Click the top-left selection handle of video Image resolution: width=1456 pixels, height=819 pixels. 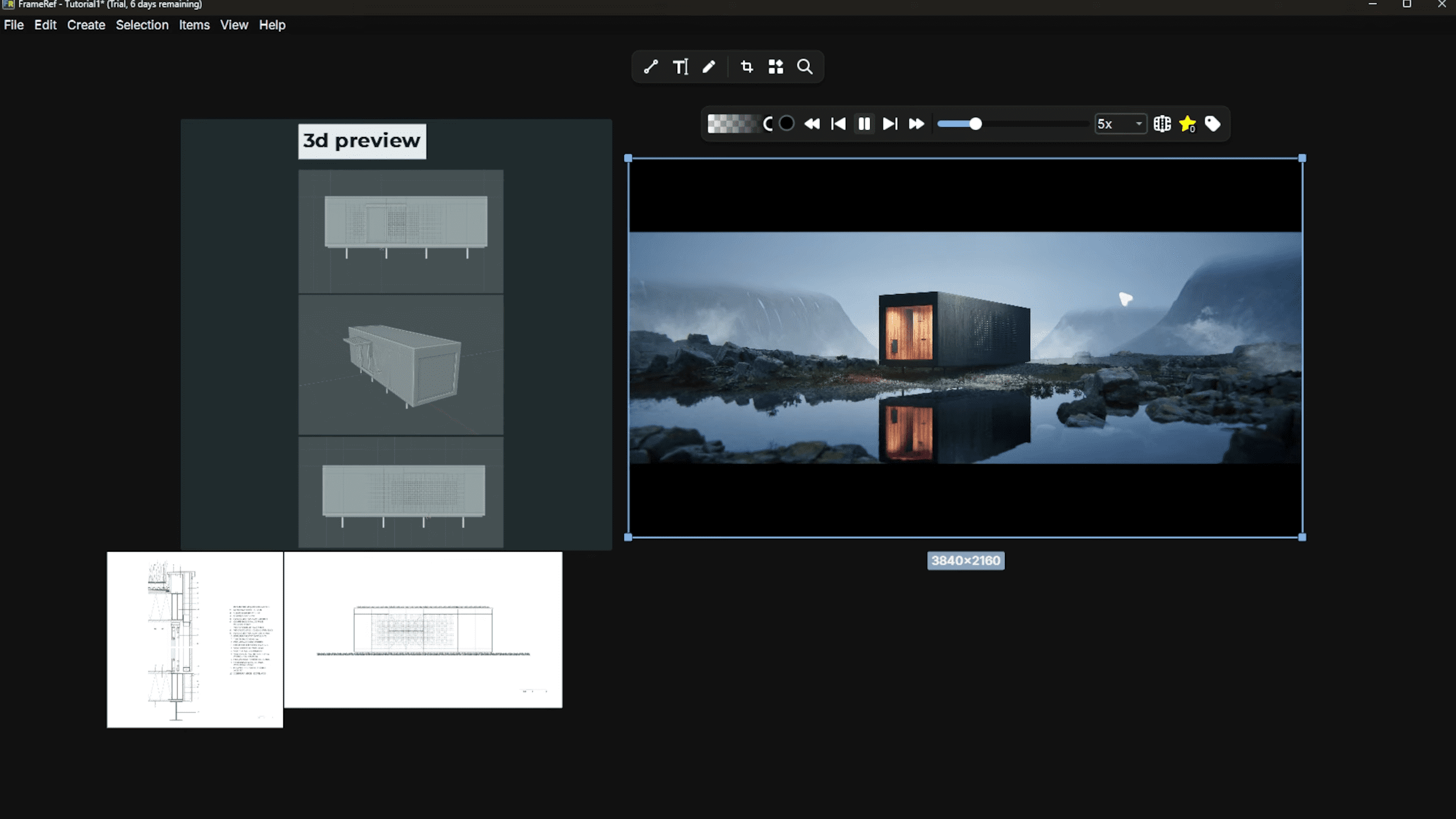point(628,158)
